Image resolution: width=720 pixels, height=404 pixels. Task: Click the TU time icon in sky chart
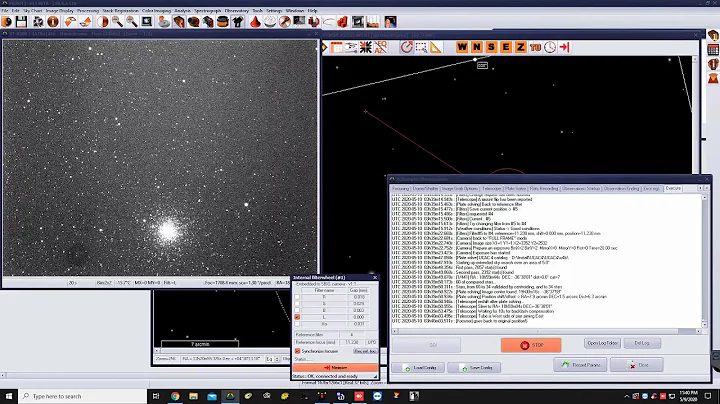tap(535, 47)
